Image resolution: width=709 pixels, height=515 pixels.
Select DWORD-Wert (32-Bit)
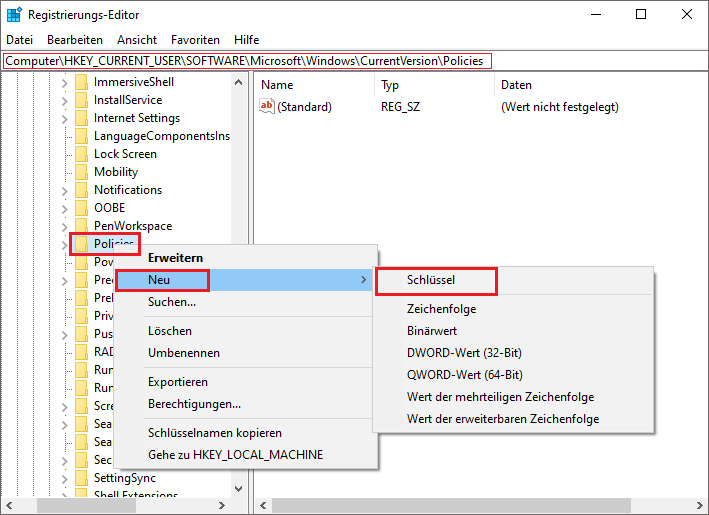[513, 353]
